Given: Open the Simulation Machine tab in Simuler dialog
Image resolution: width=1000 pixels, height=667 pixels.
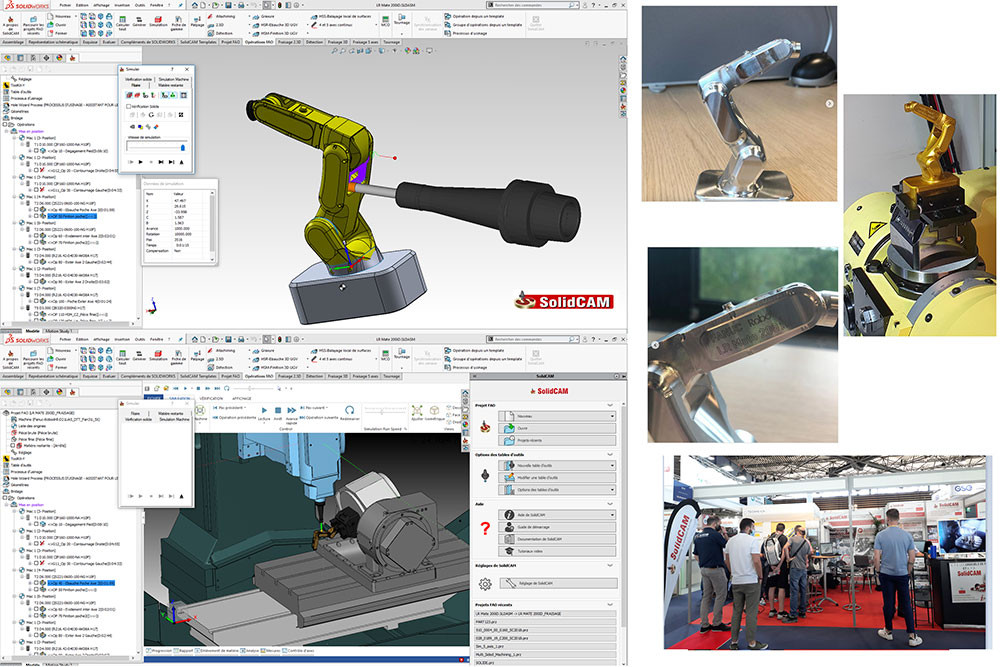Looking at the screenshot, I should coord(174,78).
